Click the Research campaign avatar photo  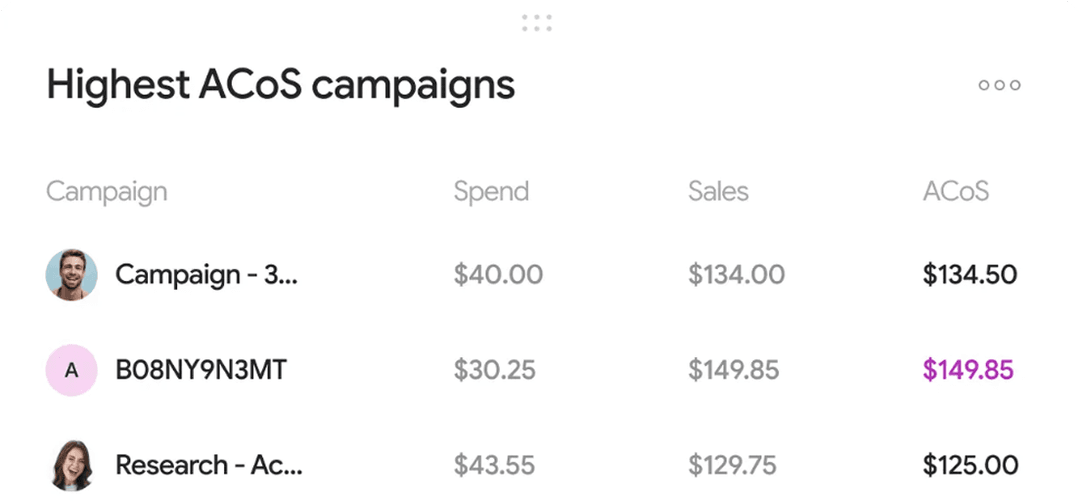(72, 465)
